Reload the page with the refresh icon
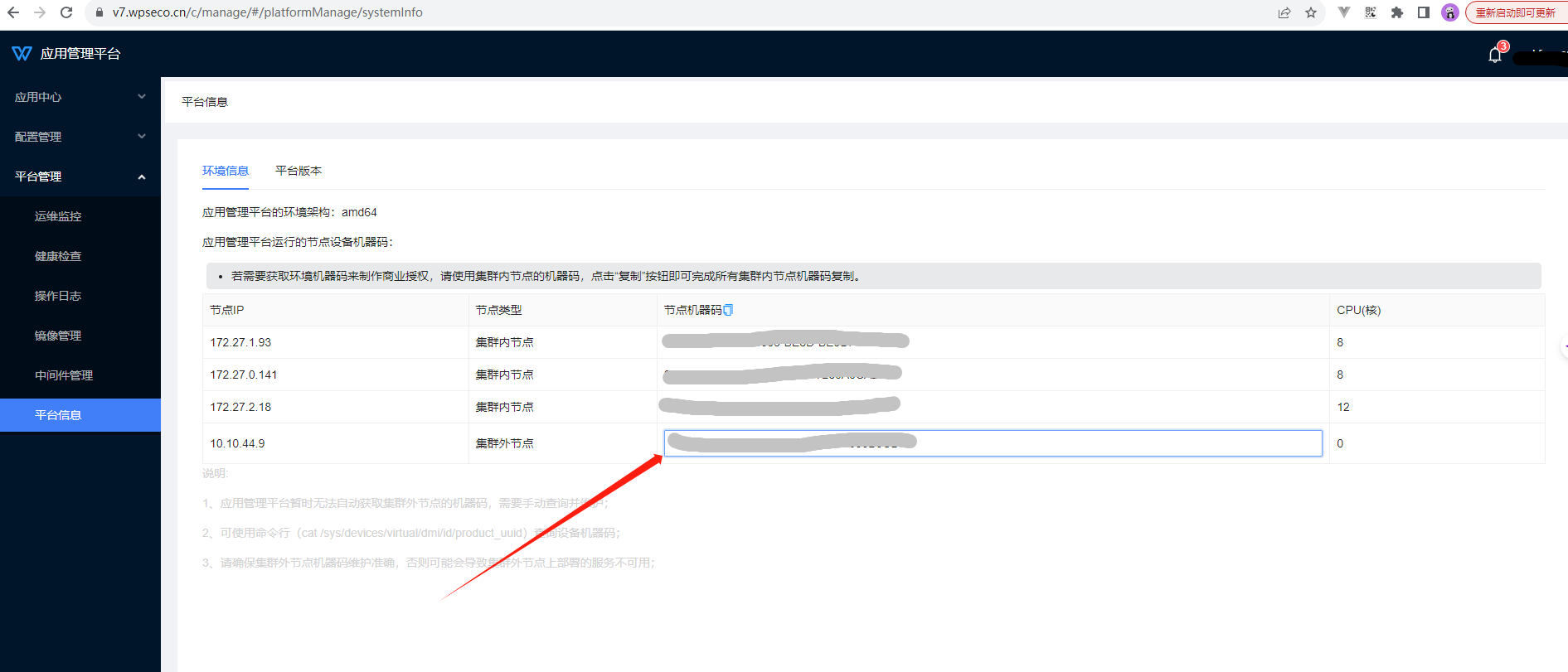The height and width of the screenshot is (672, 1568). pos(66,12)
